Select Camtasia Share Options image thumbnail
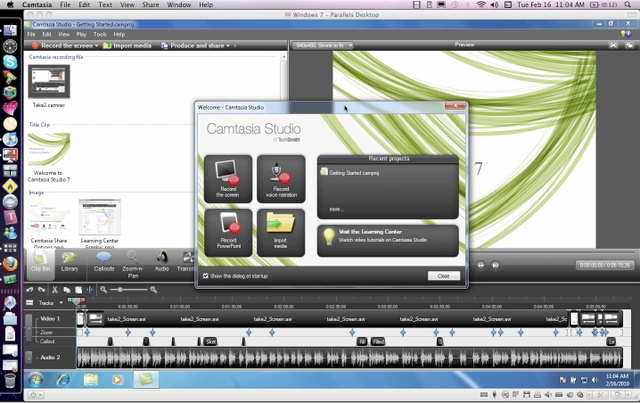This screenshot has width=640, height=403. [49, 217]
